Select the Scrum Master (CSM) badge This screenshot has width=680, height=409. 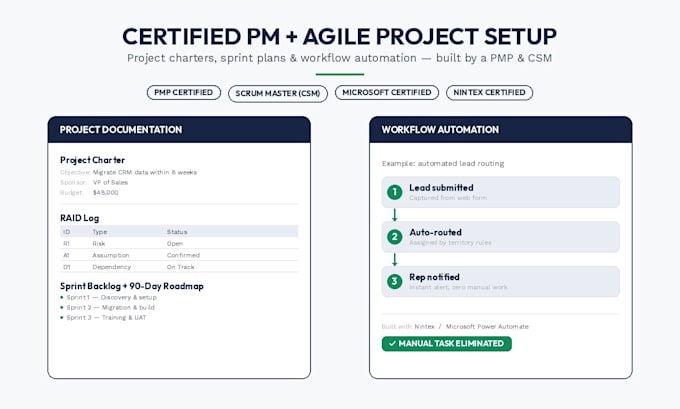pos(278,94)
